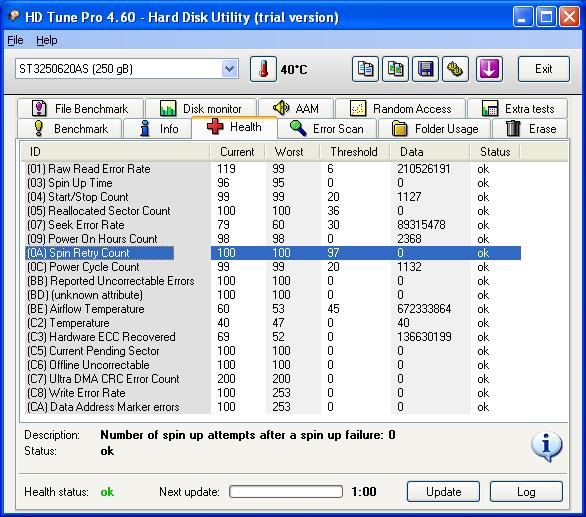Switch to the Benchmark tab
Viewport: 586px width, 517px height.
tap(70, 129)
